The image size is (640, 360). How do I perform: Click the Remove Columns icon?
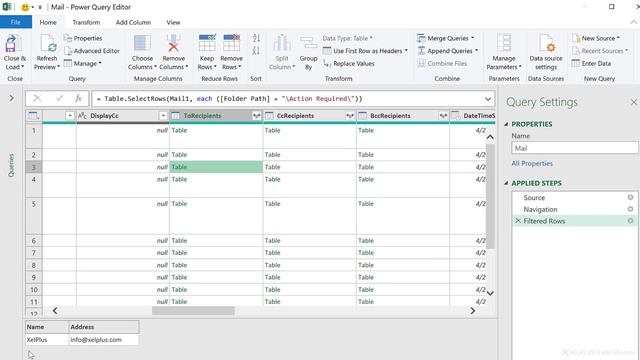pos(173,43)
